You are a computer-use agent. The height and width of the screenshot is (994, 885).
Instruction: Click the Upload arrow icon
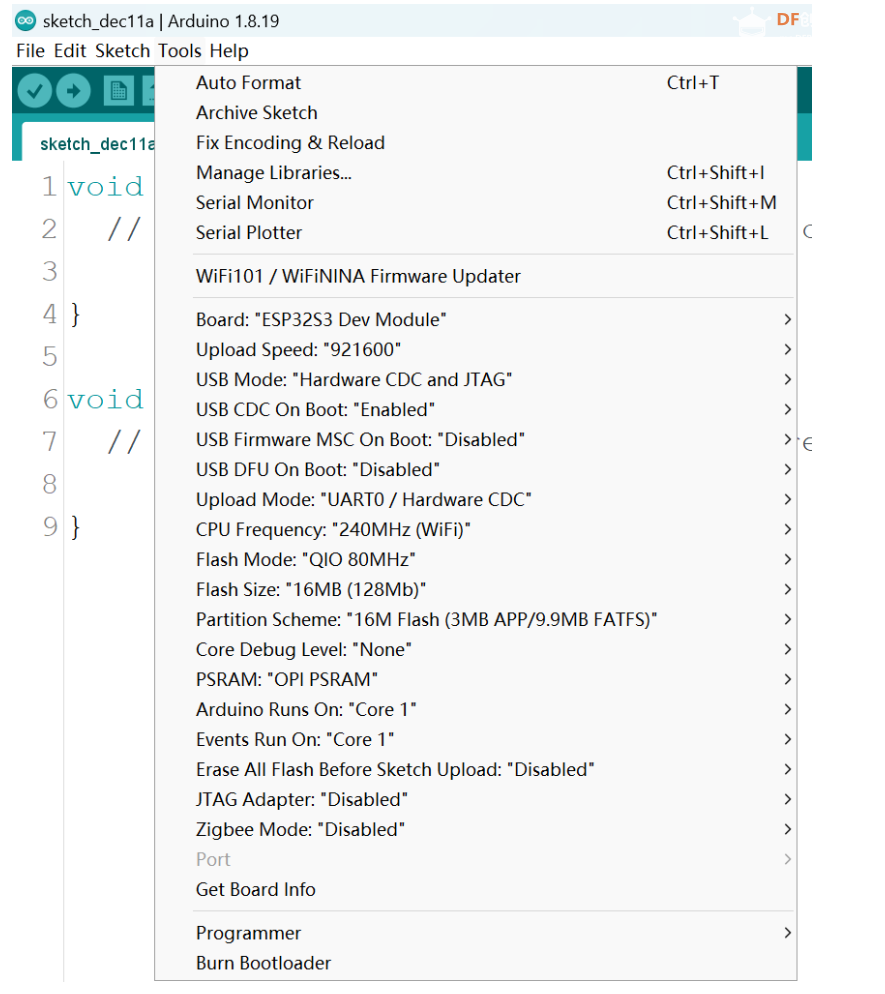coord(74,91)
